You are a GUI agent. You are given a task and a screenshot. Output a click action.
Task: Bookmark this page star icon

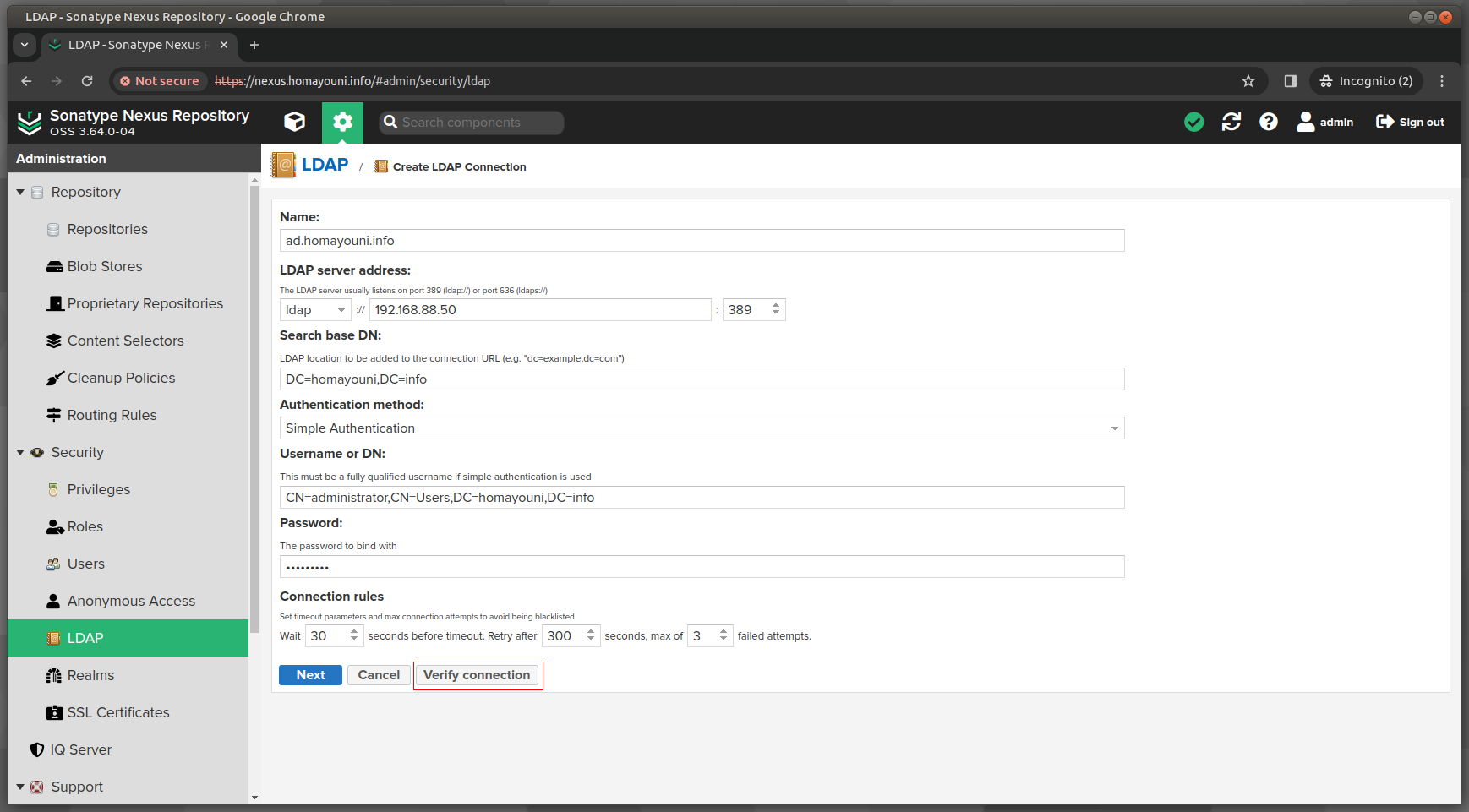(x=1248, y=81)
